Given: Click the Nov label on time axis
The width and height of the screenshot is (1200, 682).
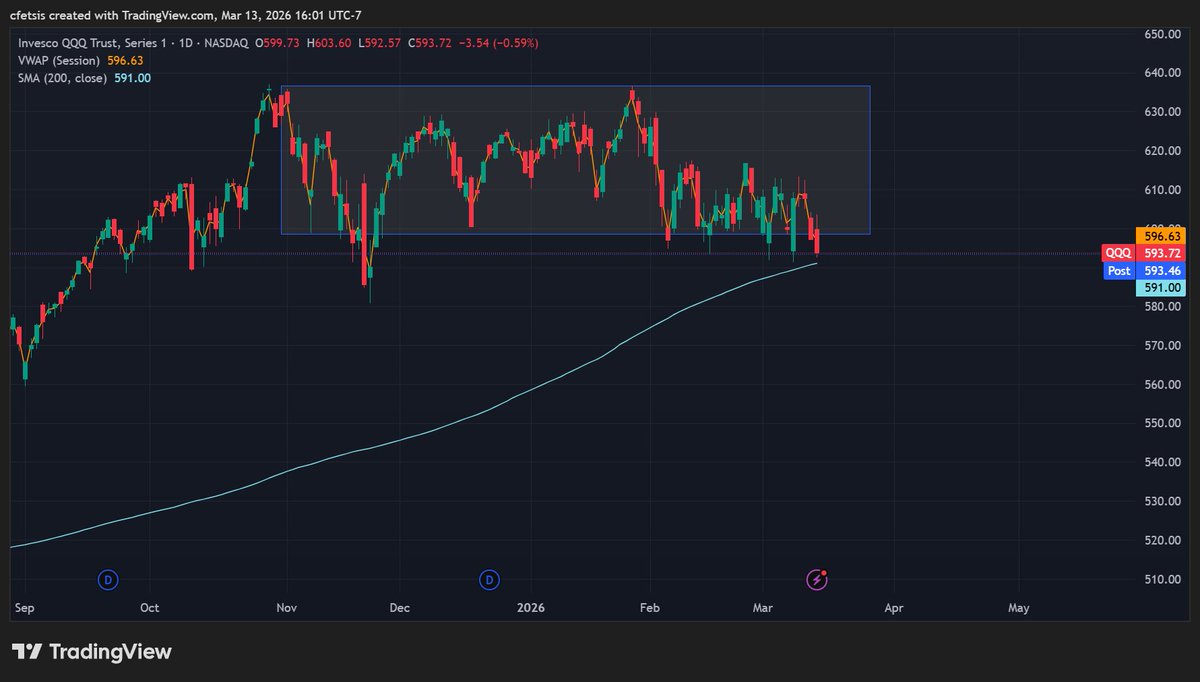Looking at the screenshot, I should pyautogui.click(x=287, y=608).
